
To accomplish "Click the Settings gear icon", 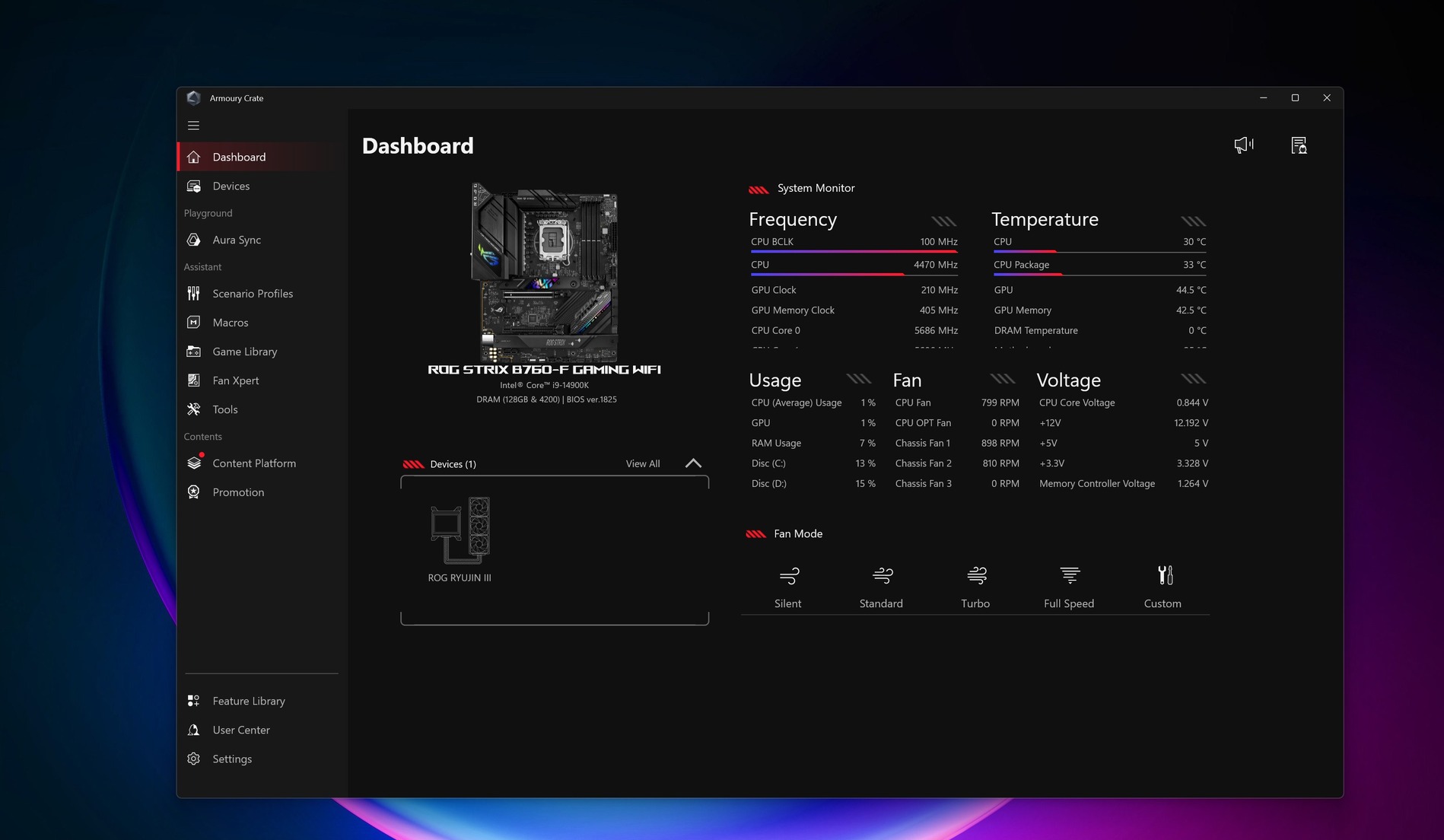I will point(194,759).
